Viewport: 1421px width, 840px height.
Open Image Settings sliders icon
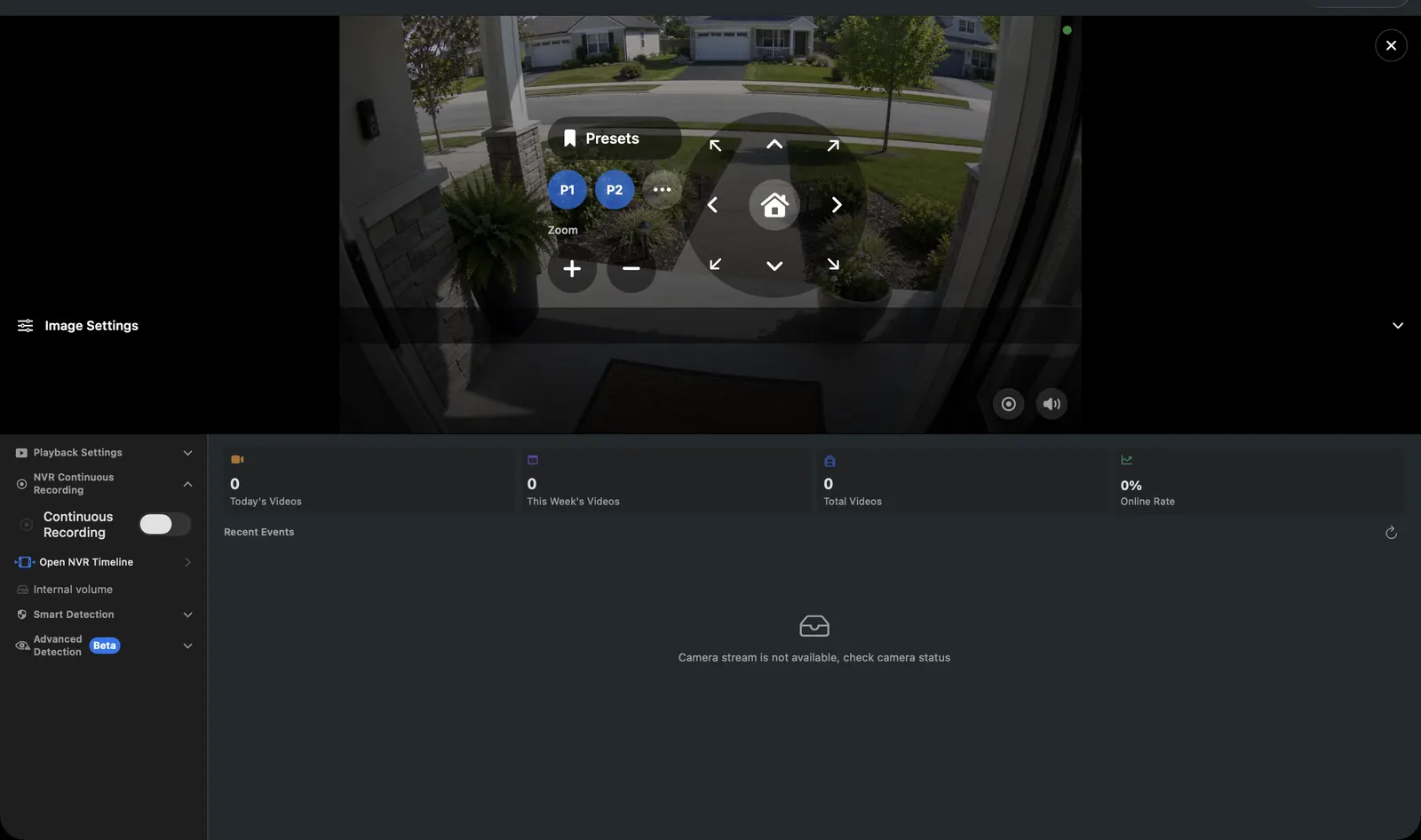(26, 326)
